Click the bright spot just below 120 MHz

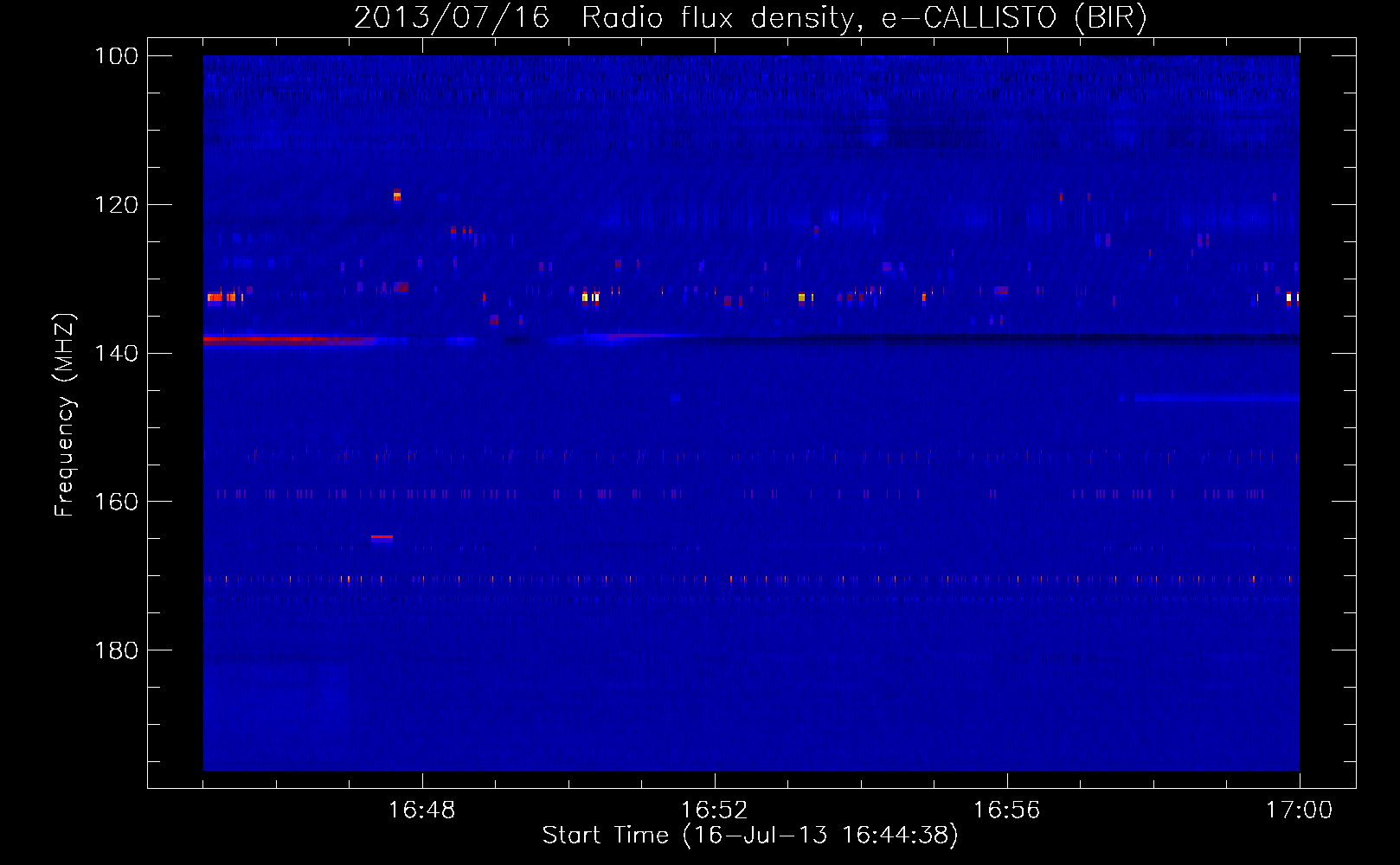click(397, 195)
